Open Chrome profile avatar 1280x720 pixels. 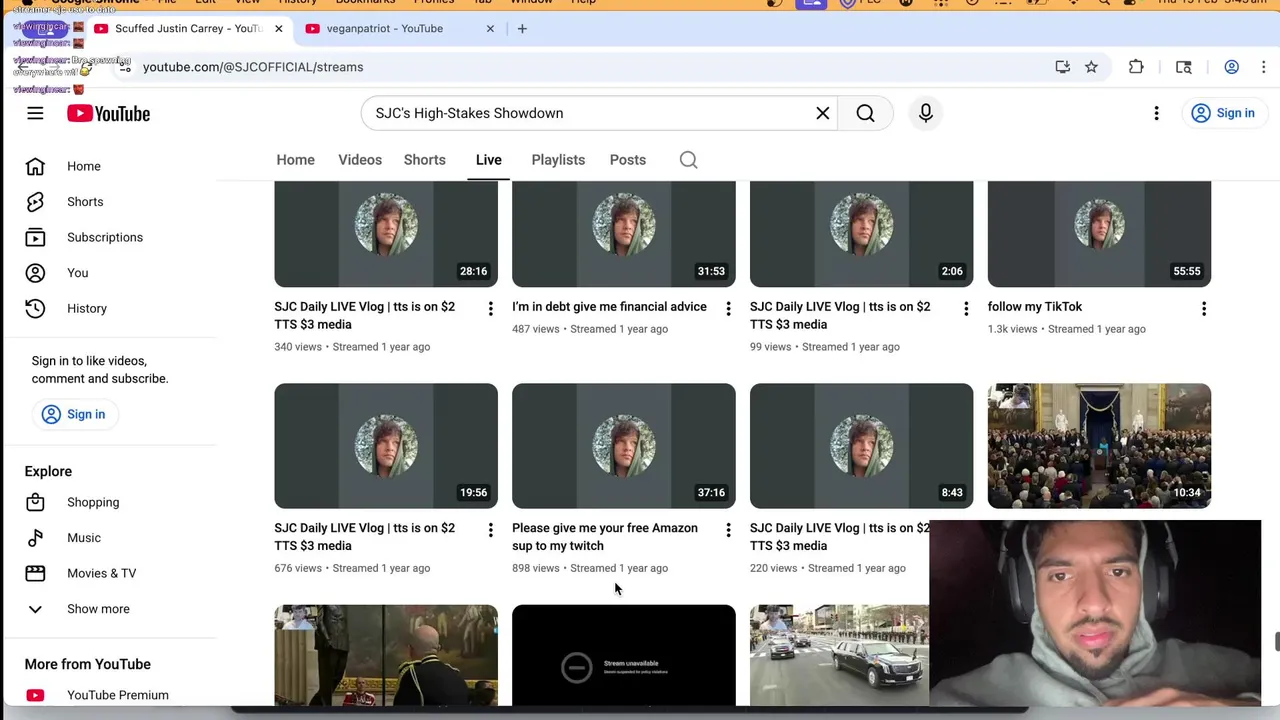[1232, 67]
